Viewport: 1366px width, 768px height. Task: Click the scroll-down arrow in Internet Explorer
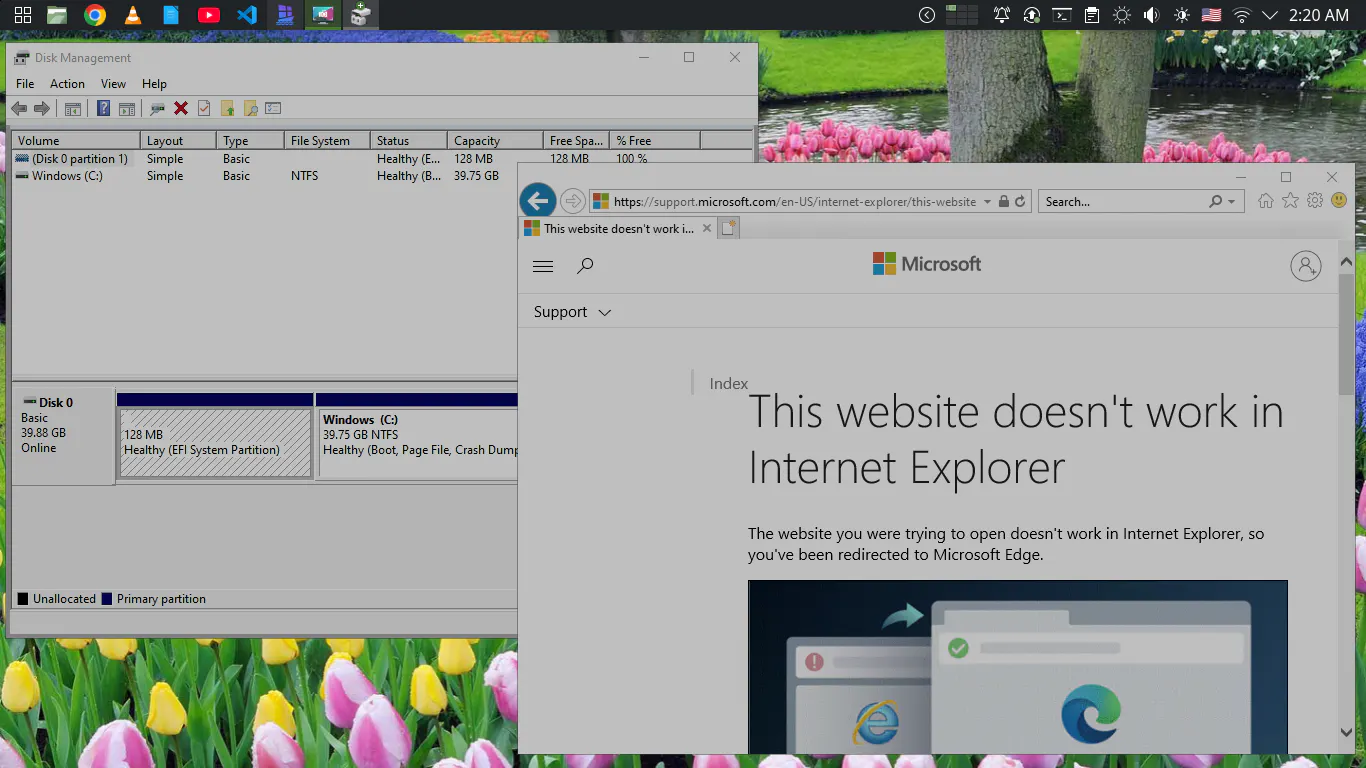click(x=1346, y=732)
